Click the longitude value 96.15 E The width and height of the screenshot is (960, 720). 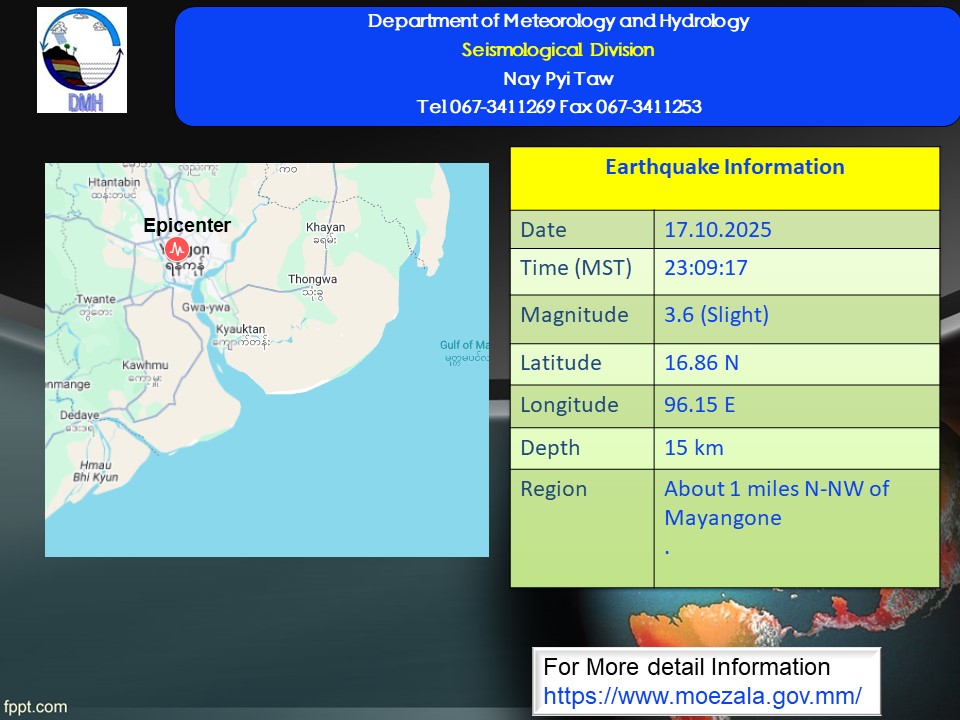[x=701, y=405]
